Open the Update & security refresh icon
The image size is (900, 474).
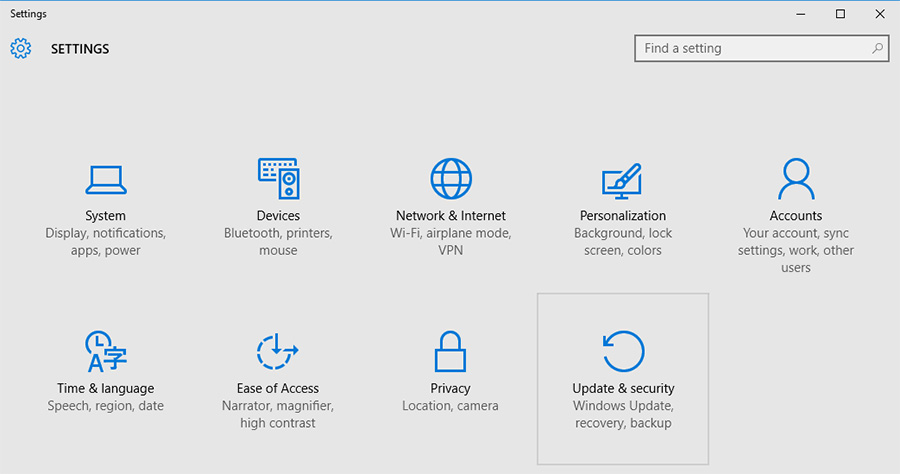click(x=623, y=352)
